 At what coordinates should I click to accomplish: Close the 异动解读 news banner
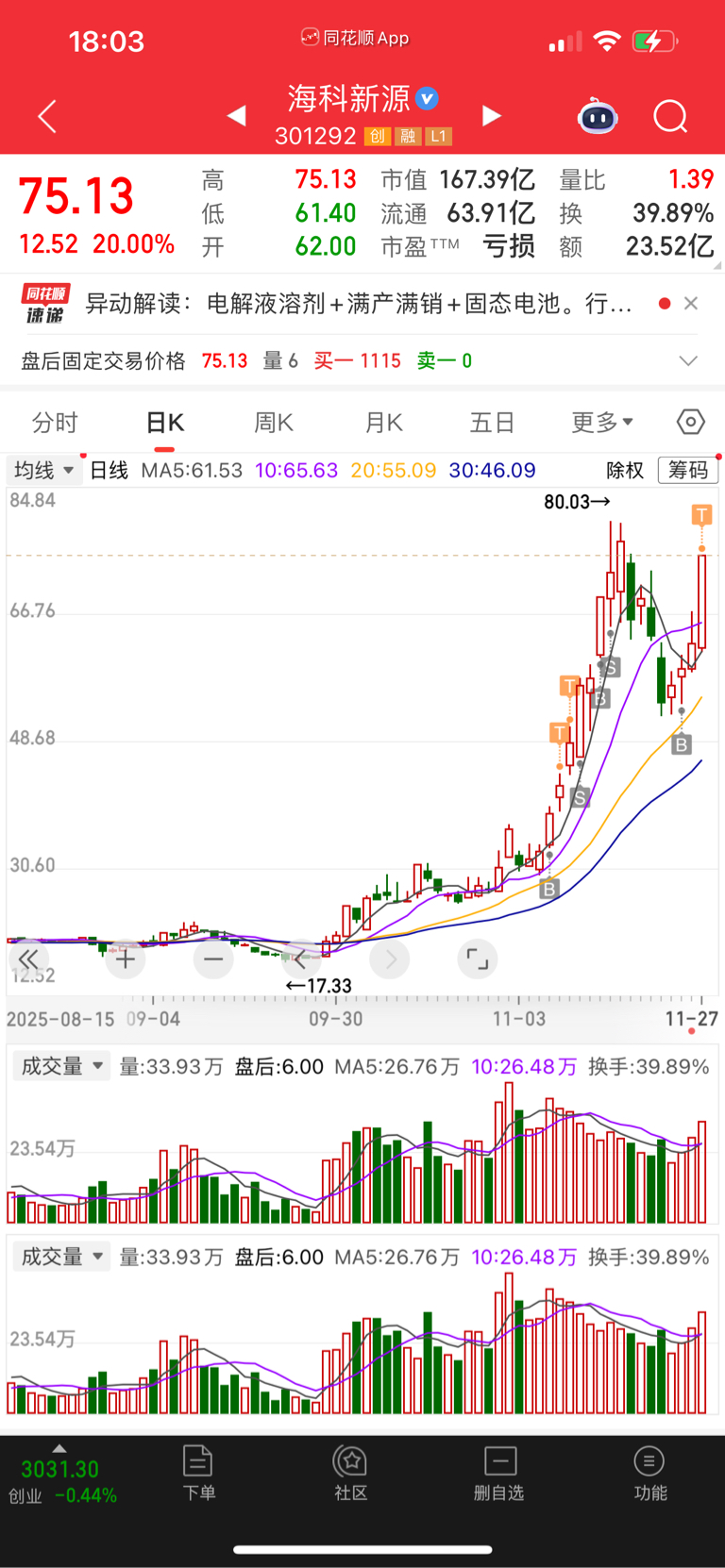click(x=691, y=303)
